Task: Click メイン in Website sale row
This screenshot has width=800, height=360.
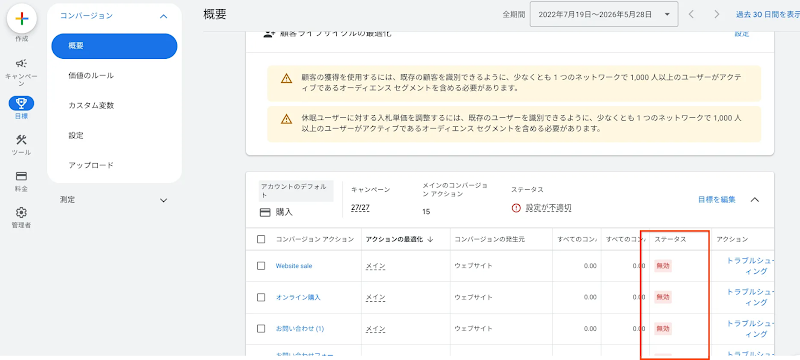Action: (376, 266)
